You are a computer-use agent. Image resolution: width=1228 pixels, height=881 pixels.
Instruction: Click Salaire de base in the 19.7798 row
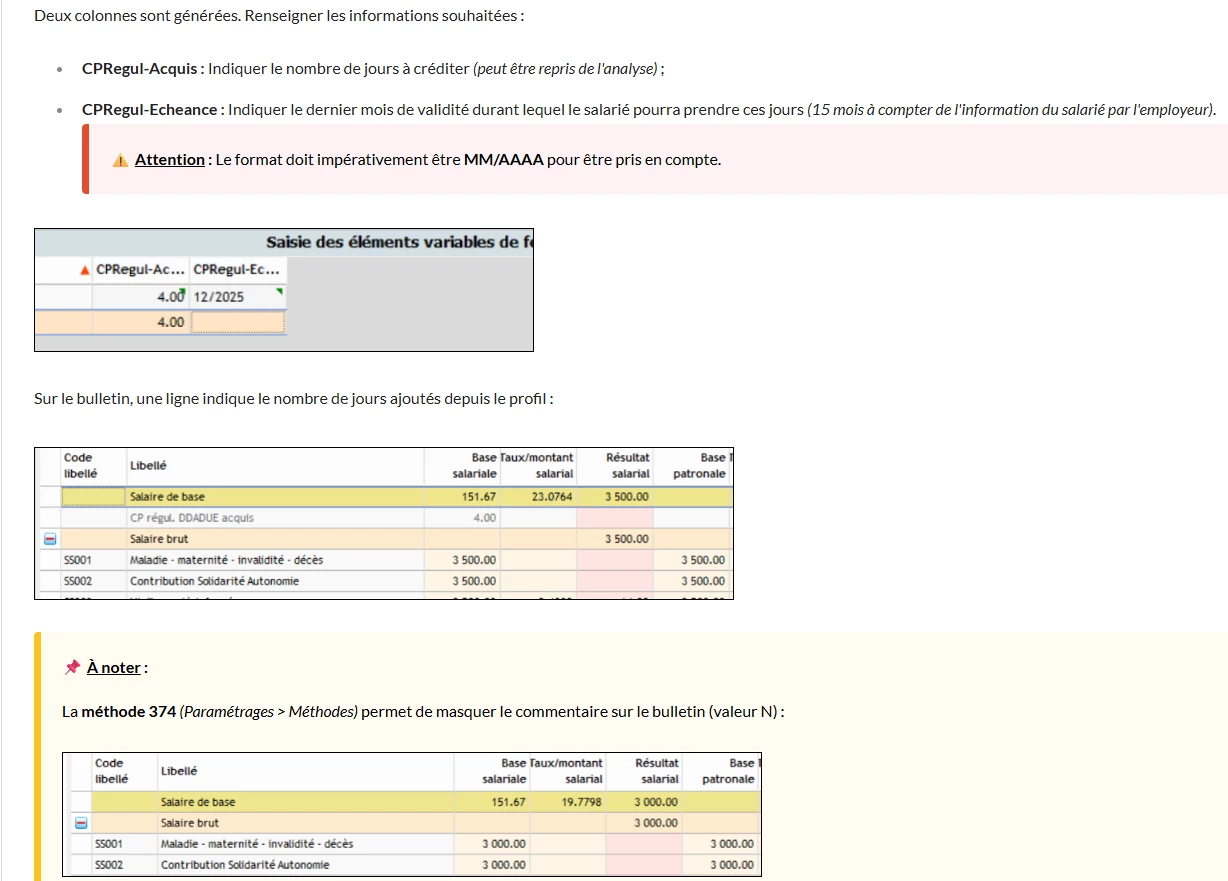[198, 802]
